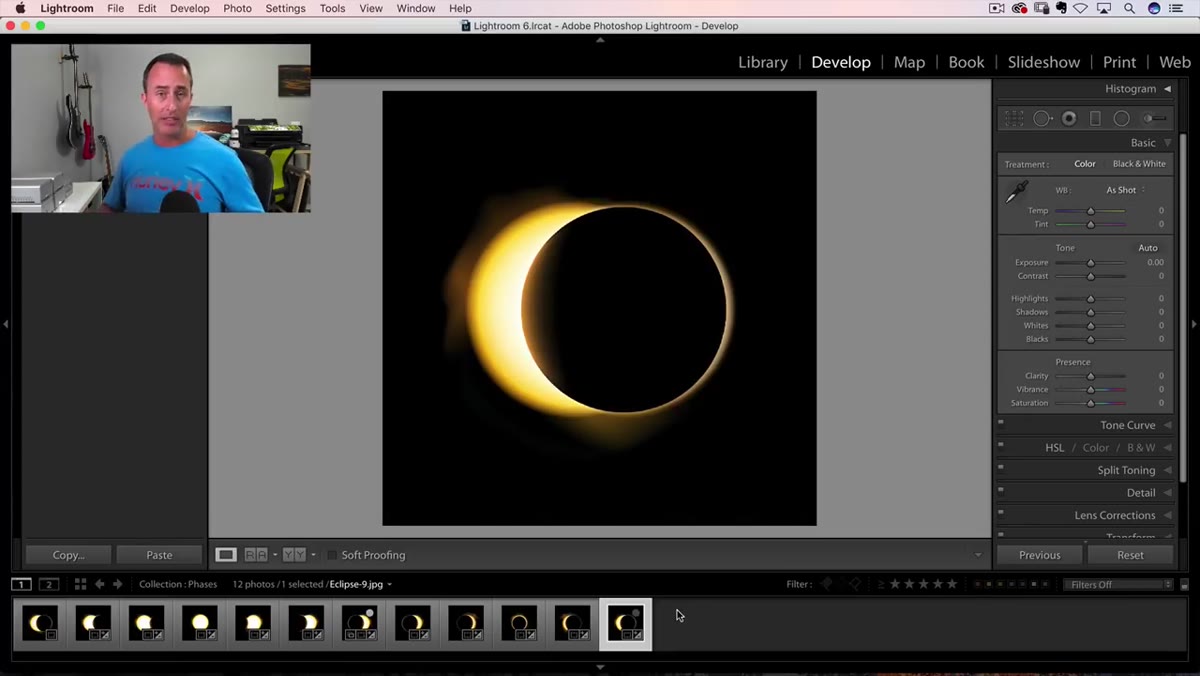Click the Before/After side-by-side RA icon
Image resolution: width=1200 pixels, height=676 pixels.
tap(256, 555)
